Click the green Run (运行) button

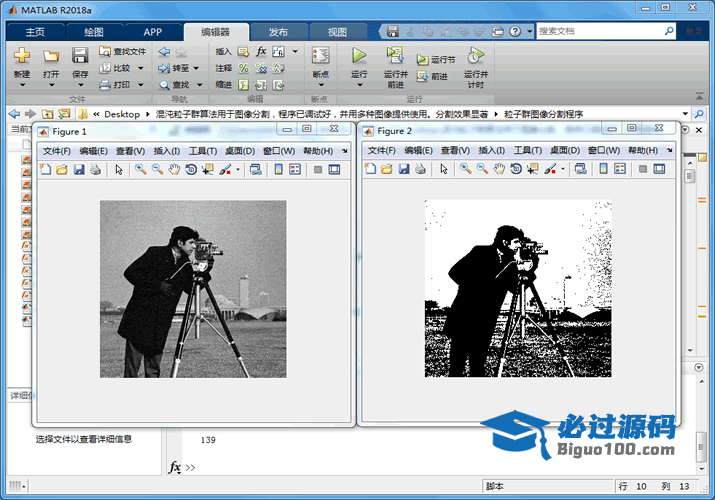point(359,56)
